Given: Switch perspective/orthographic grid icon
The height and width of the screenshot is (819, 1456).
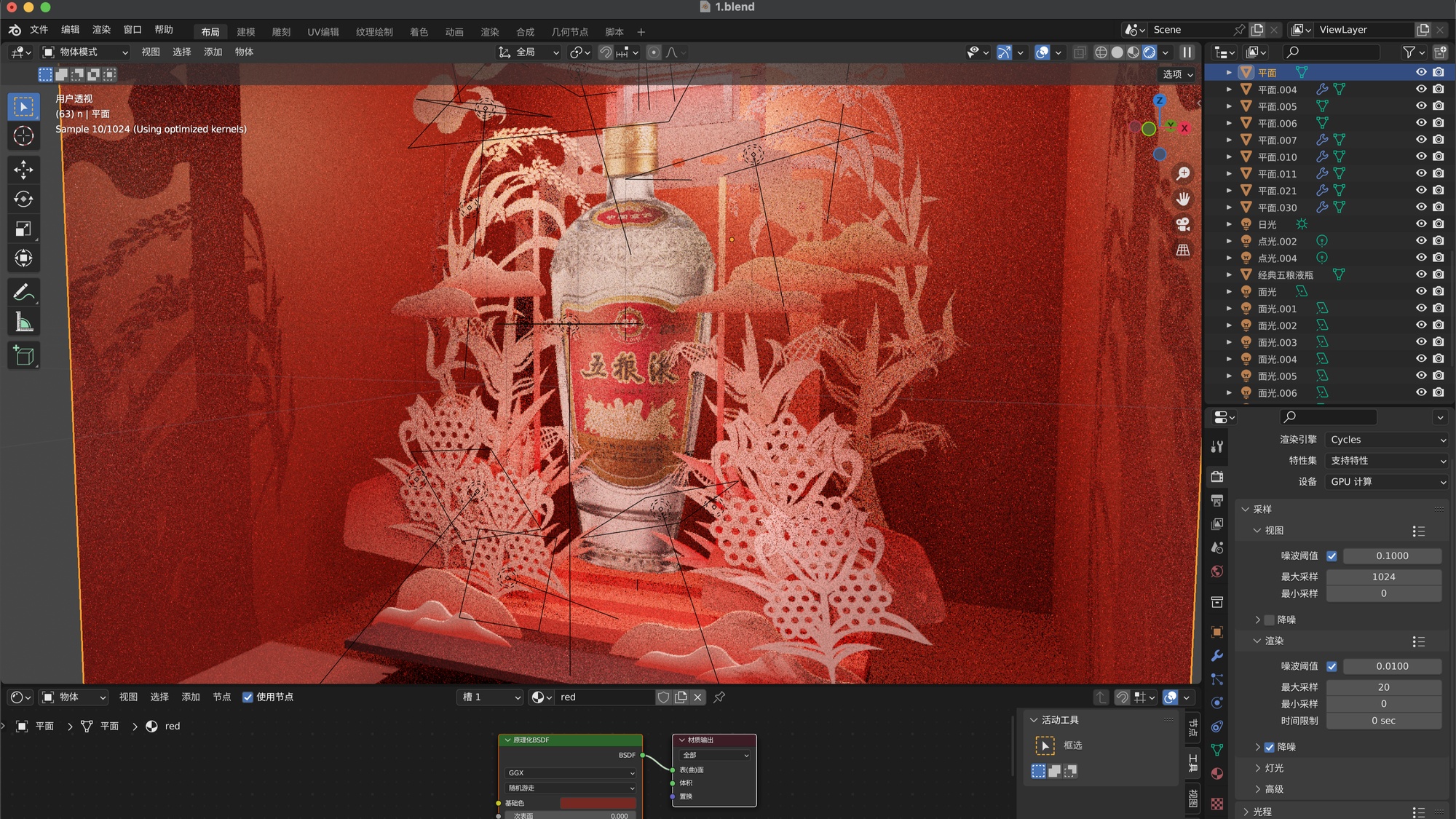Looking at the screenshot, I should (1183, 250).
